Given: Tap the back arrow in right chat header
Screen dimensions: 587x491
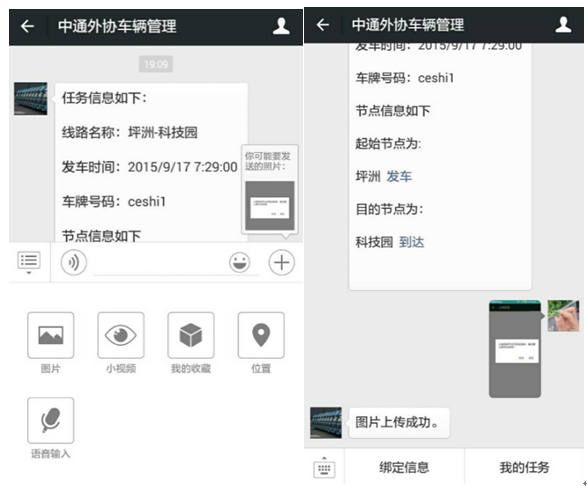Looking at the screenshot, I should (323, 25).
